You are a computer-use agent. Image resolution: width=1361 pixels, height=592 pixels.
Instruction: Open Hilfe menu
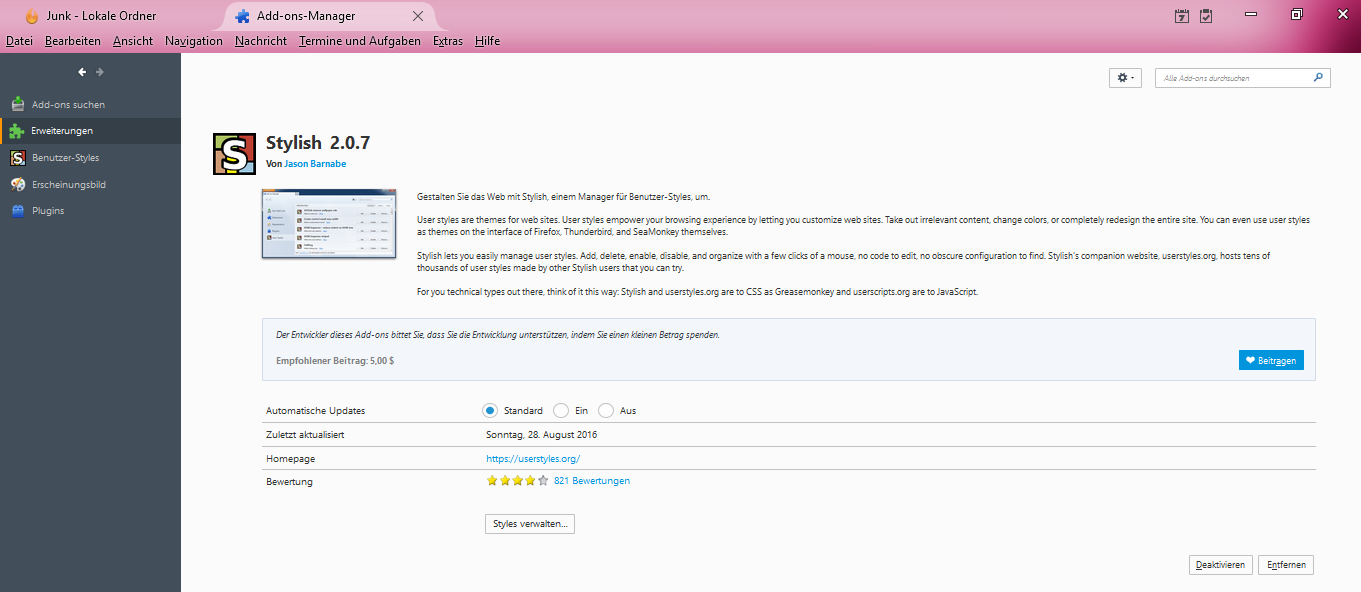click(x=488, y=41)
